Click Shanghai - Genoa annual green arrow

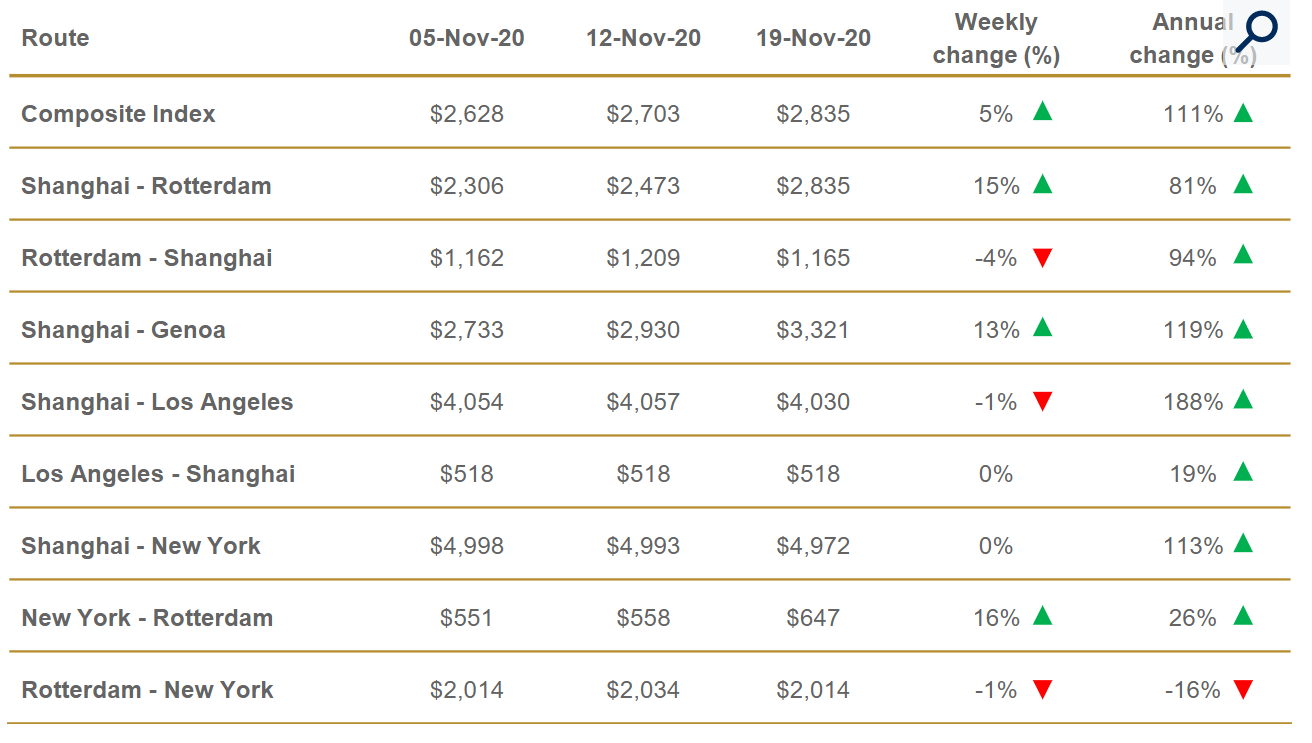point(1243,328)
